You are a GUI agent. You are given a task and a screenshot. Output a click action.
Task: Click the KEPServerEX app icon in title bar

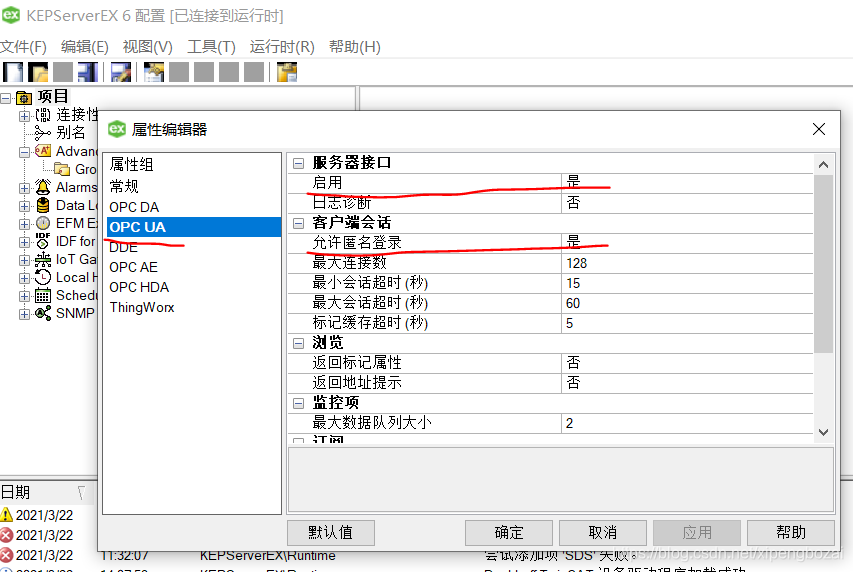pyautogui.click(x=11, y=15)
